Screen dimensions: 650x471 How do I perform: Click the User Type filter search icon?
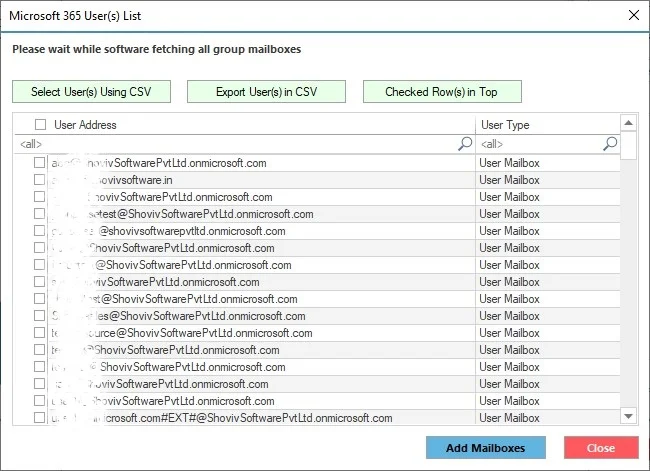(x=610, y=144)
